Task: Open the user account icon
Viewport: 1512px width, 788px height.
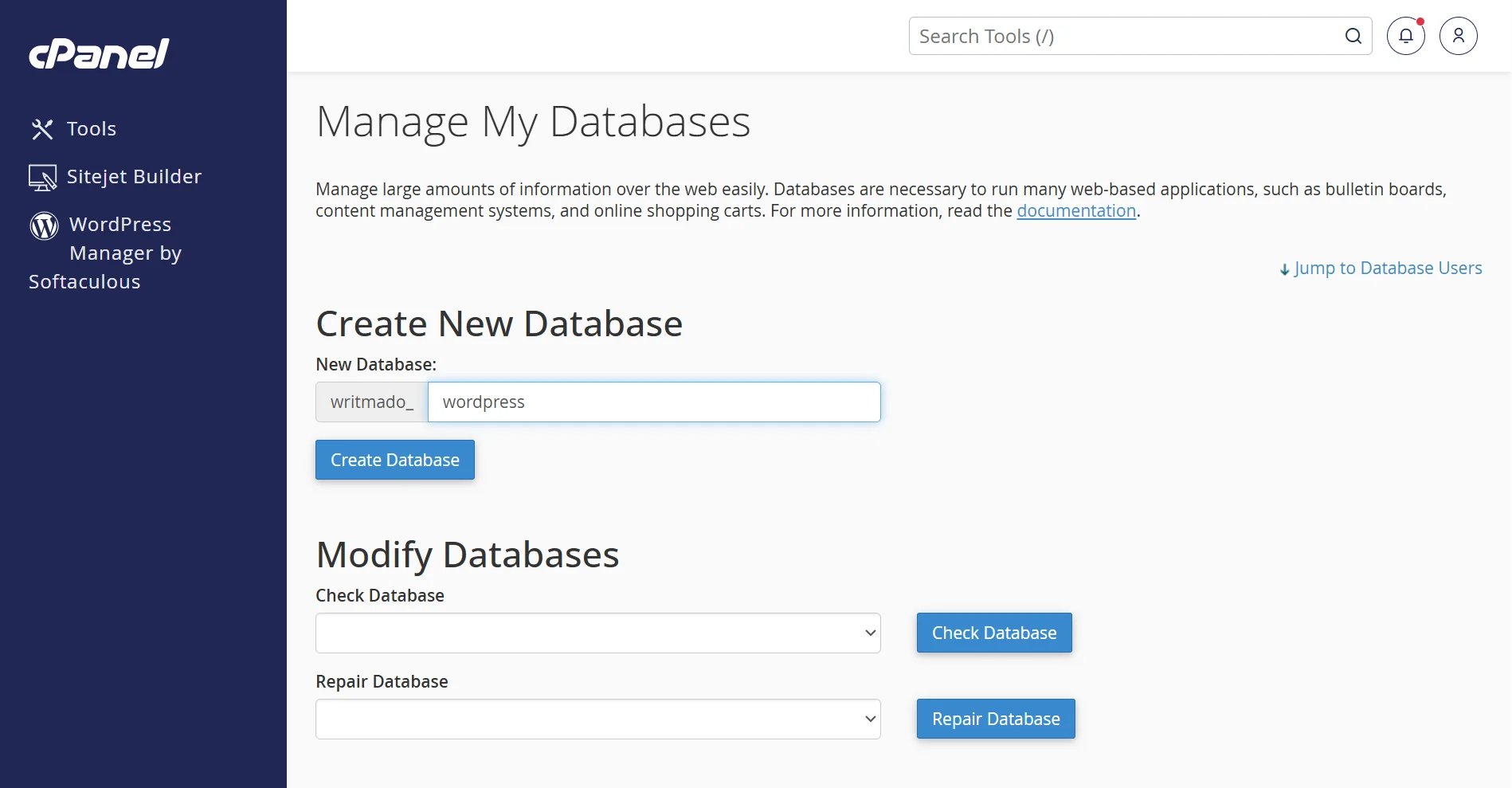Action: (1459, 36)
